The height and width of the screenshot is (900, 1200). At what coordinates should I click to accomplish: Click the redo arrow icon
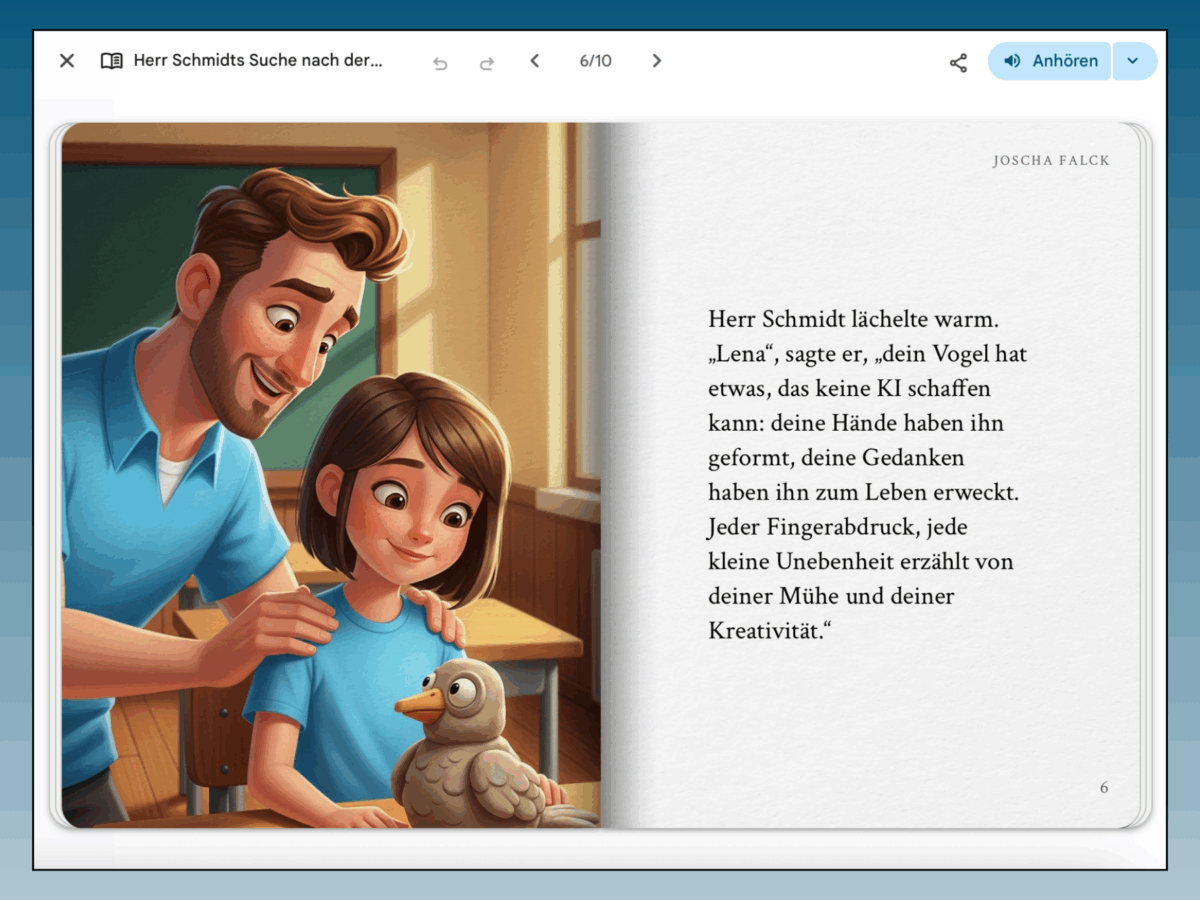[x=487, y=62]
